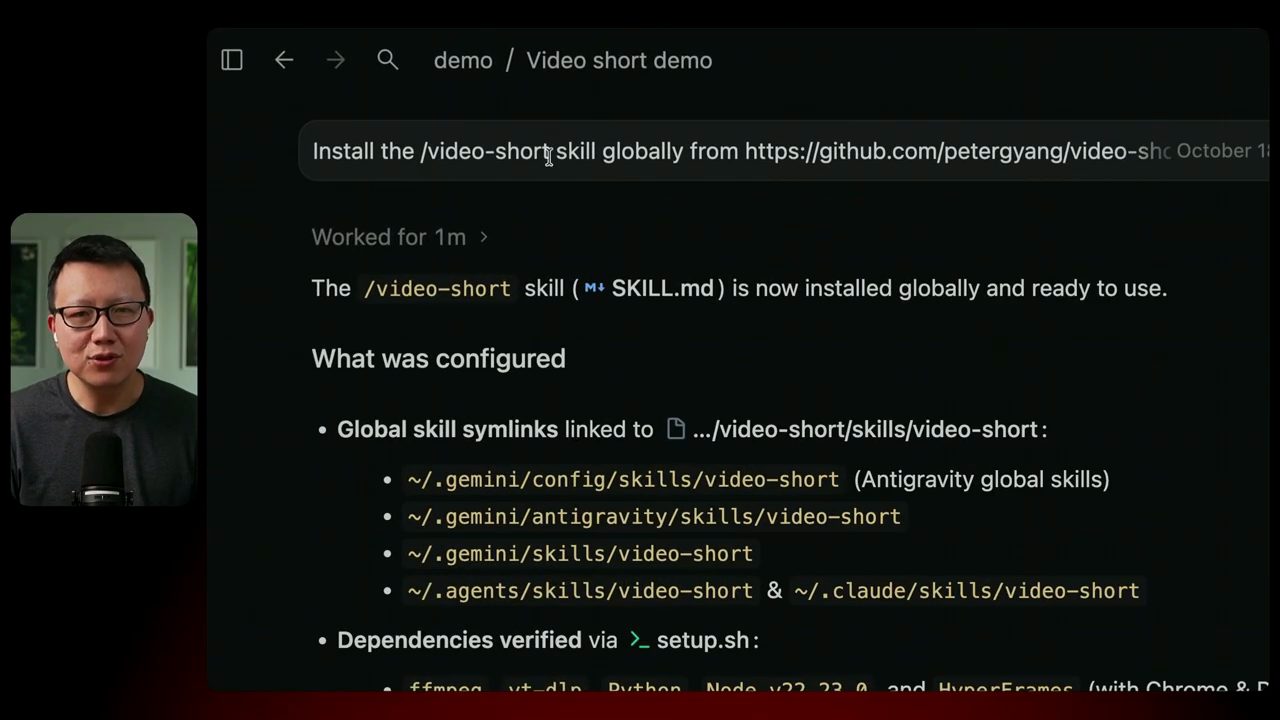Open the setup.sh script link
1280x720 pixels.
pos(689,640)
